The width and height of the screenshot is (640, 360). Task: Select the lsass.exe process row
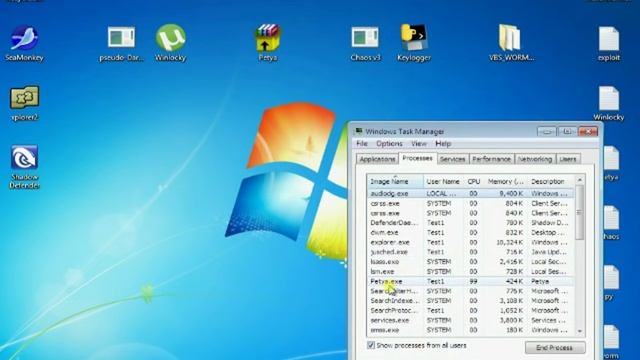[471, 262]
